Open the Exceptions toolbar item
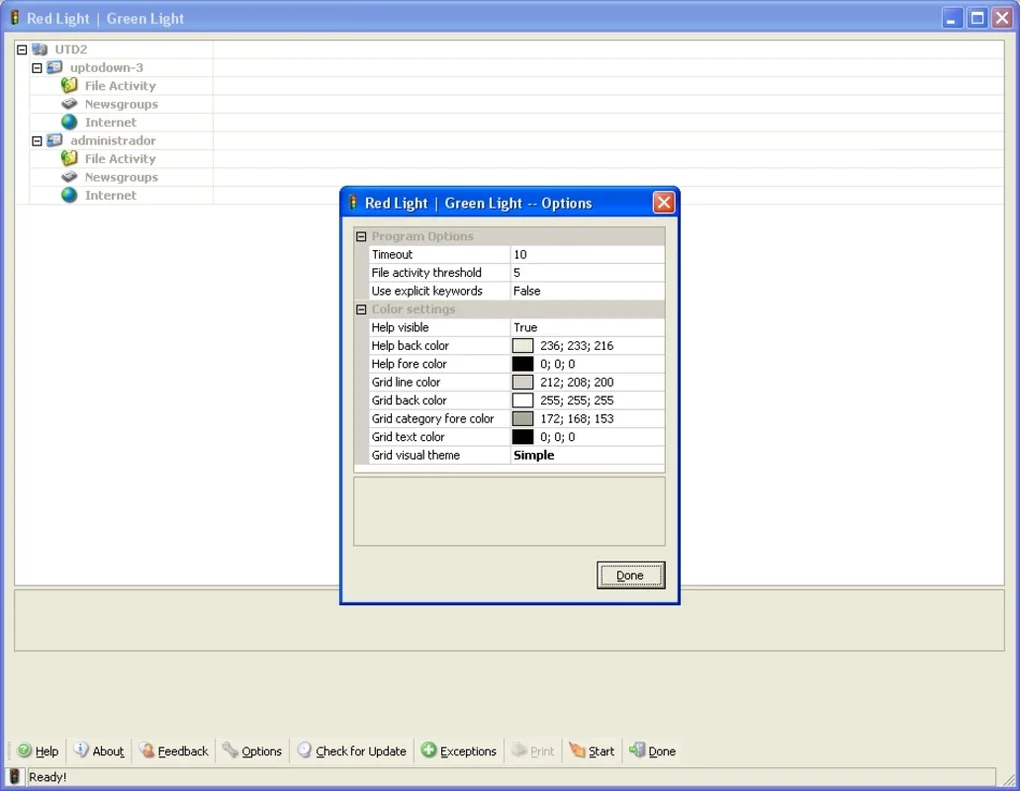Viewport: 1020px width, 791px height. coord(459,751)
